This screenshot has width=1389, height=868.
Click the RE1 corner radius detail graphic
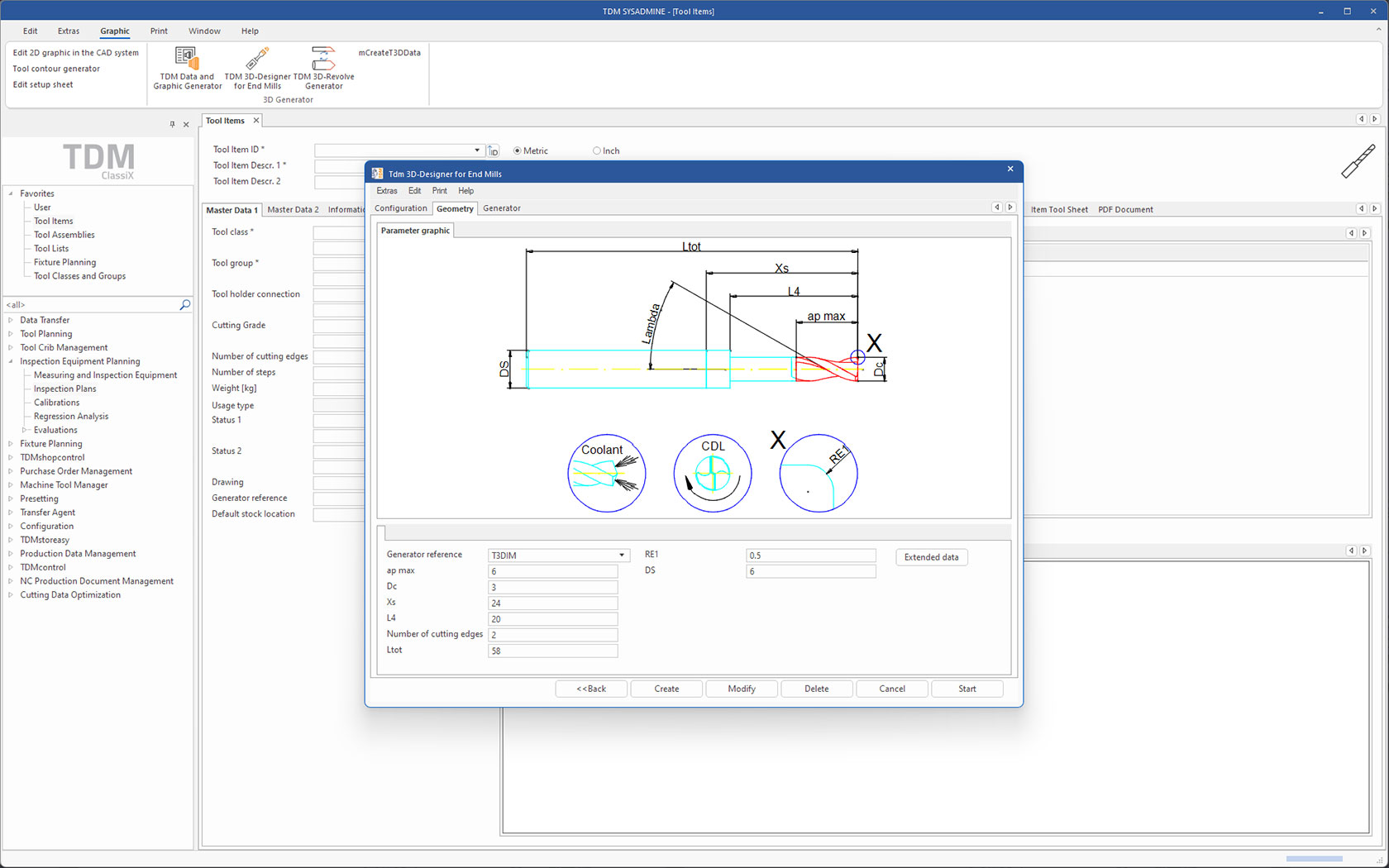tap(819, 473)
